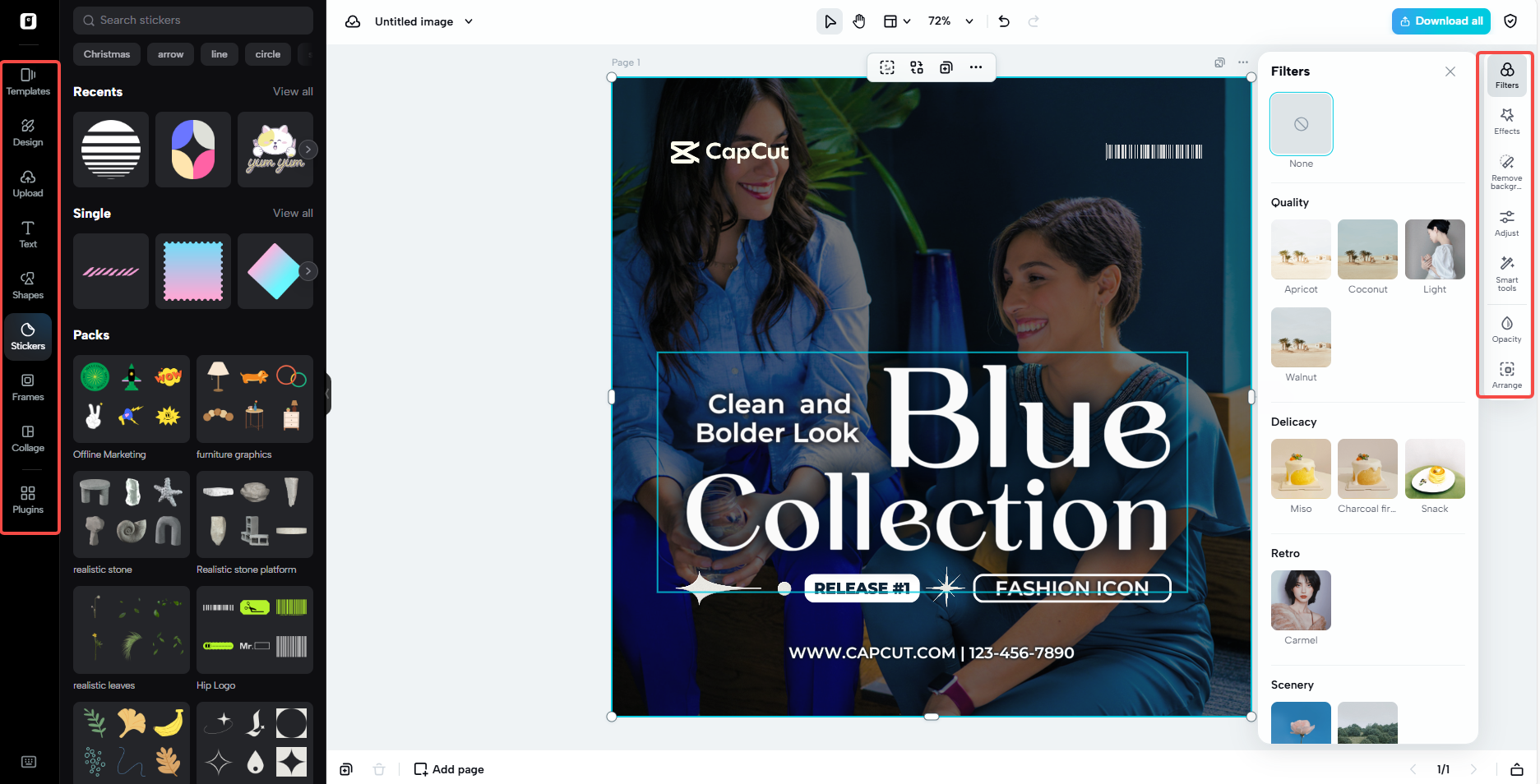Select the None filter option

click(1301, 124)
